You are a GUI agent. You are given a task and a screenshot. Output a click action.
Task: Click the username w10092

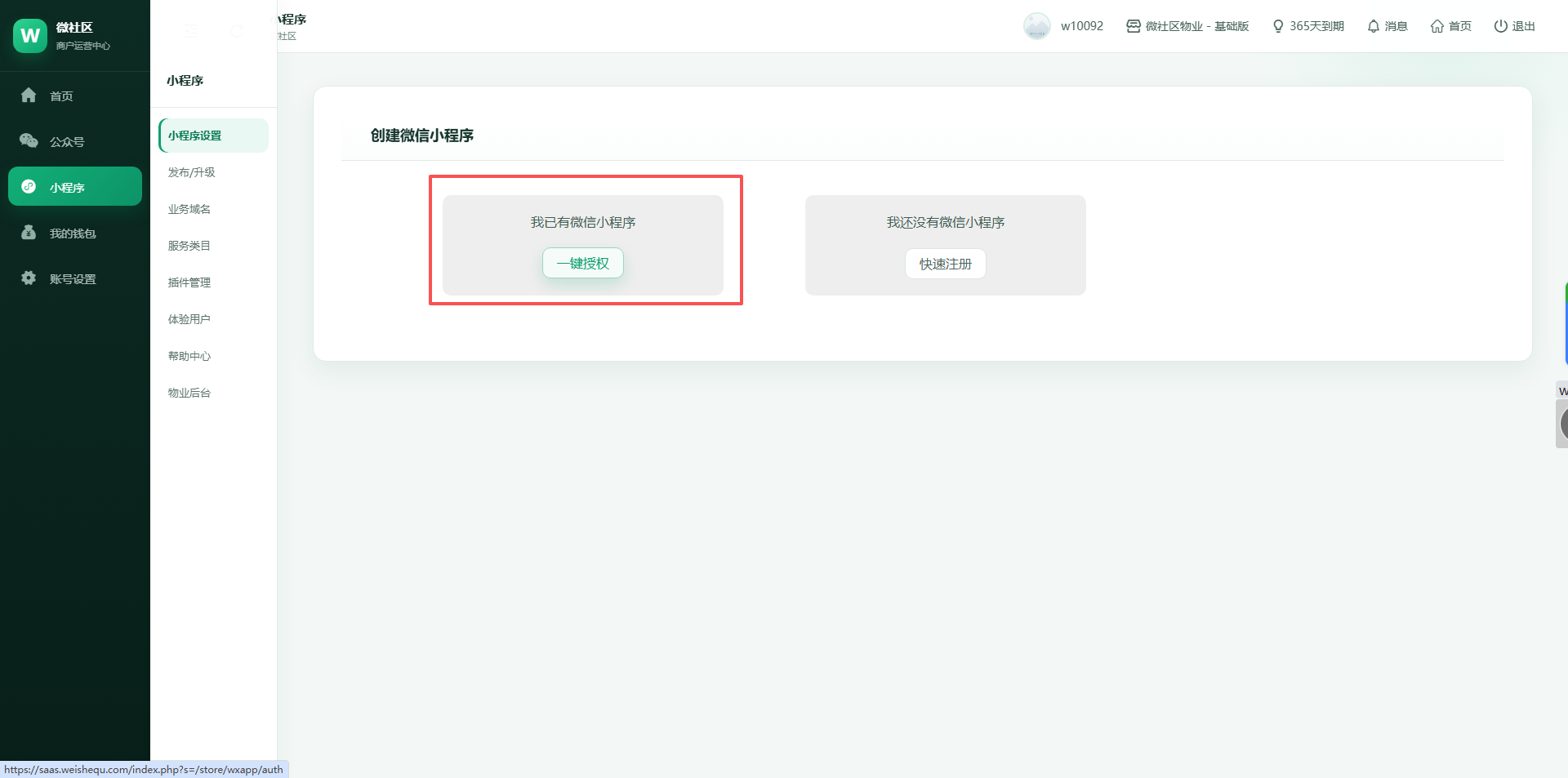pos(1081,26)
